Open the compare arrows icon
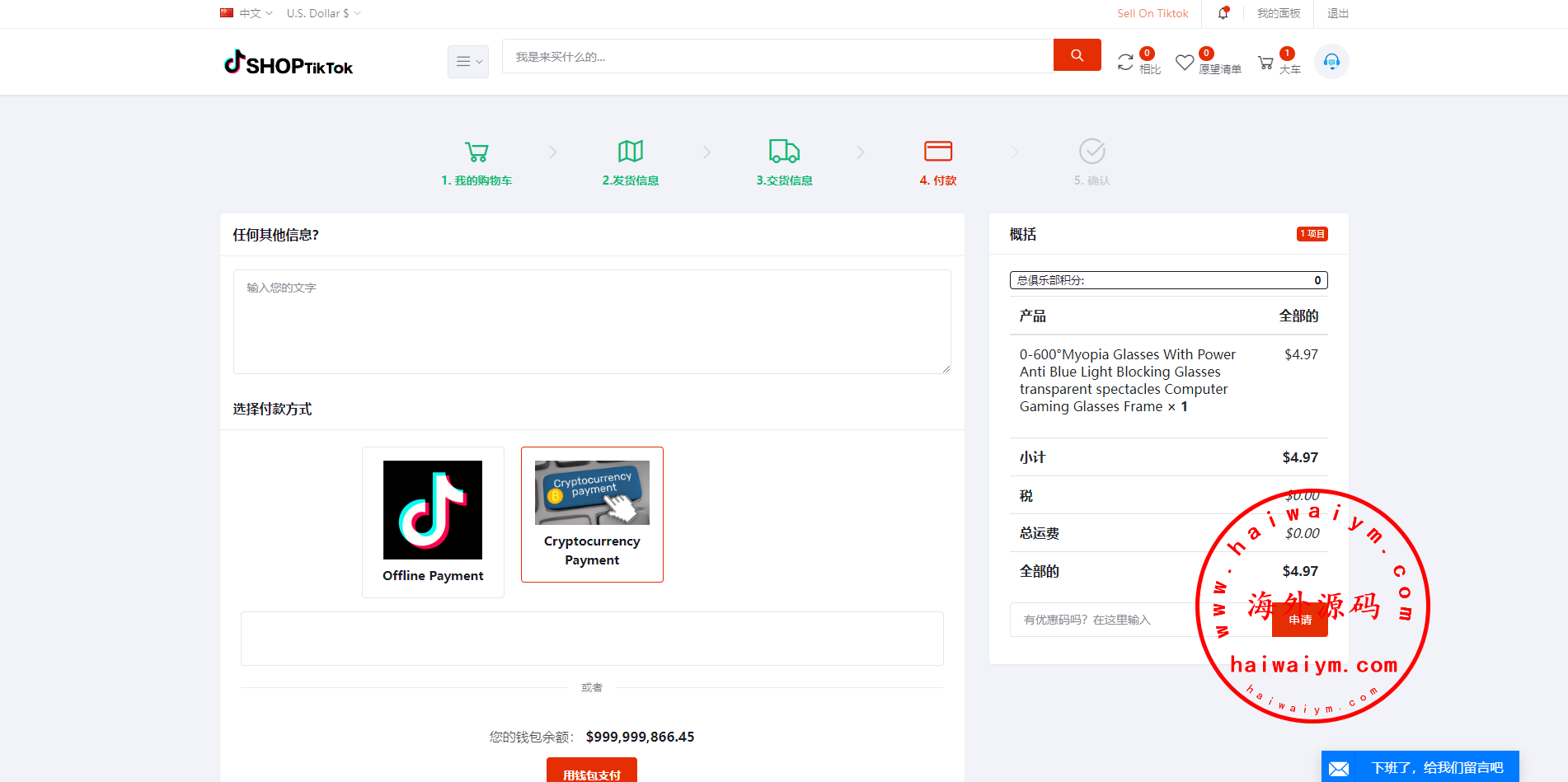1568x782 pixels. pos(1125,63)
